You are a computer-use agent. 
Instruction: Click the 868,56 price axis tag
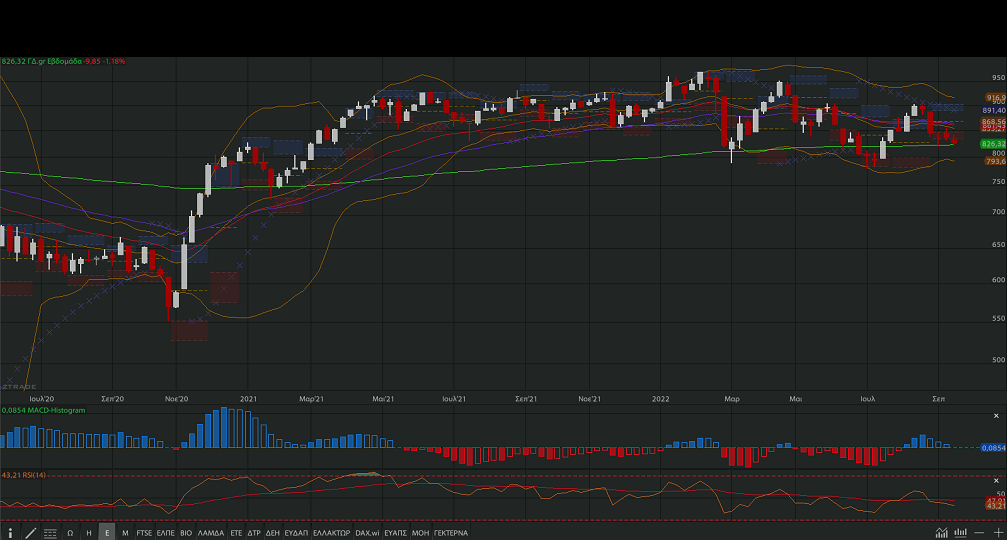pos(994,122)
